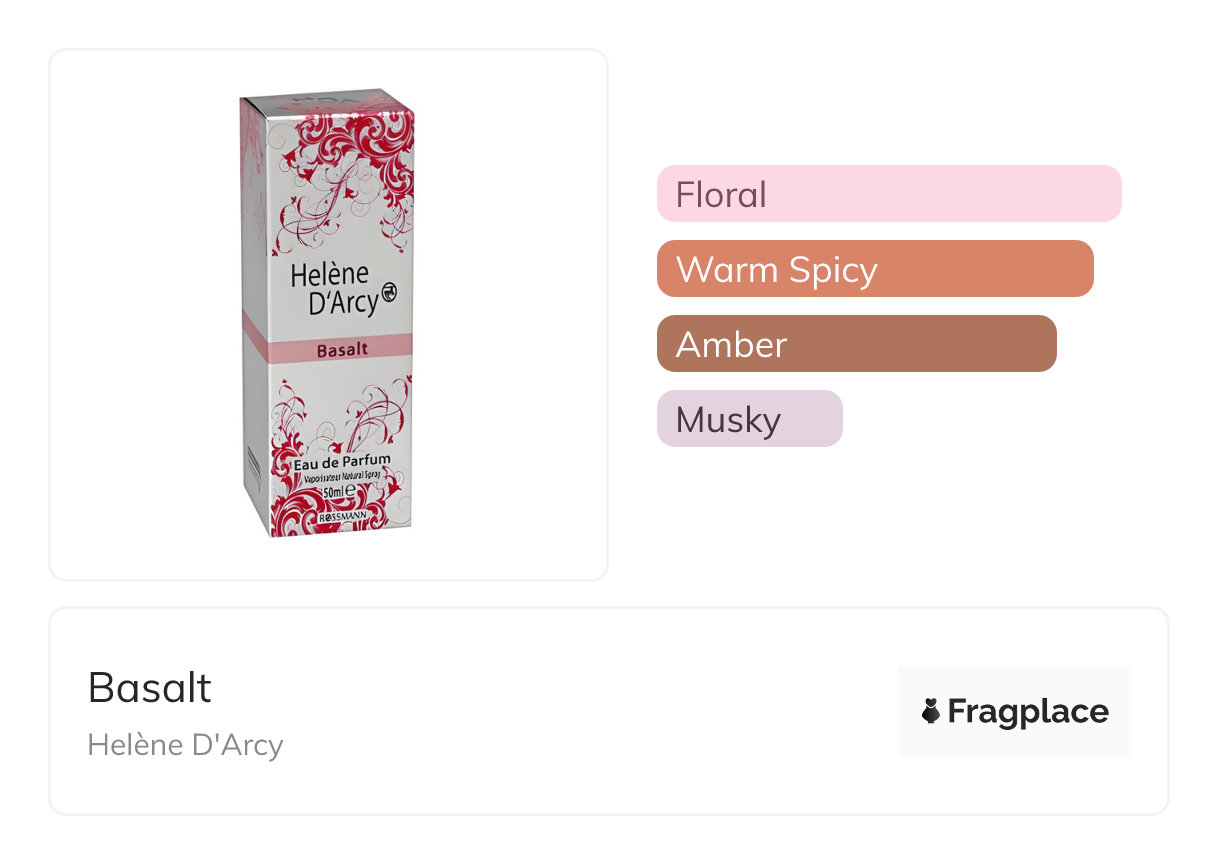Select the Floral accord bar
Image resolution: width=1218 pixels, height=864 pixels.
click(889, 193)
